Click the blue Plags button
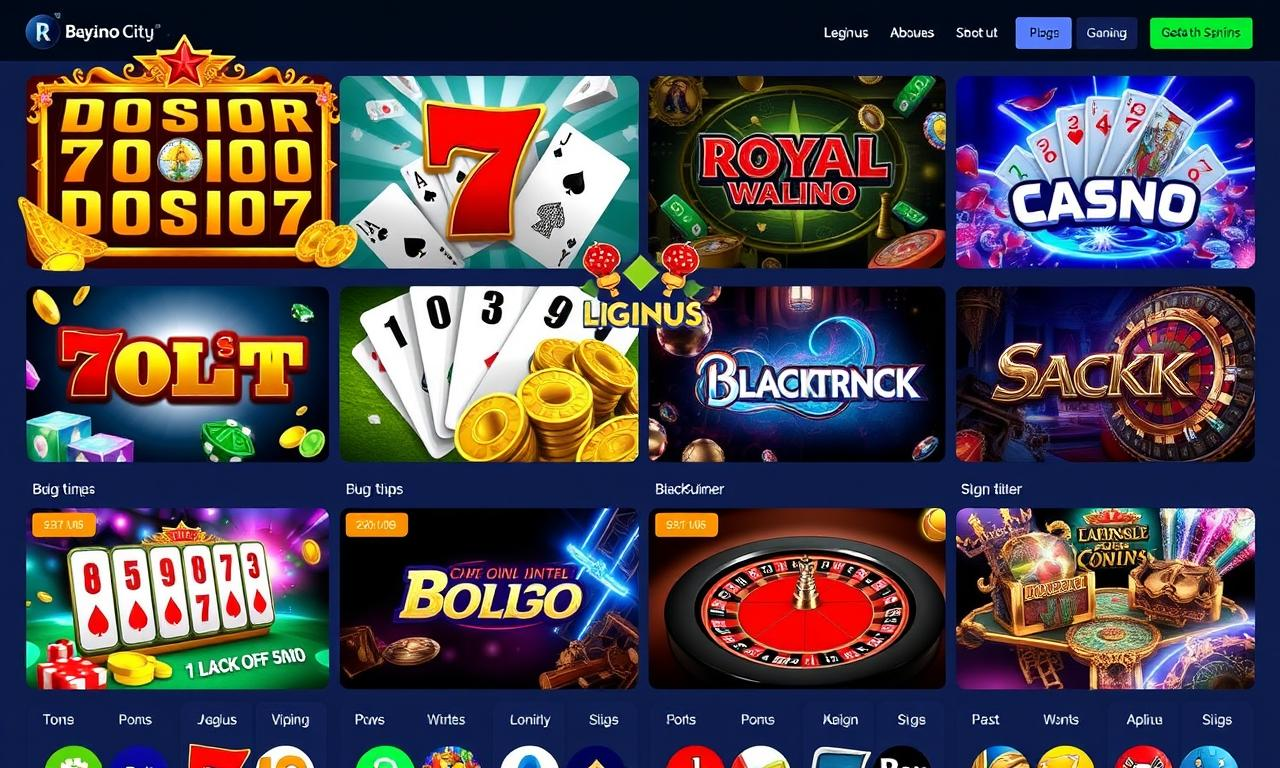This screenshot has width=1280, height=768. click(x=1043, y=33)
